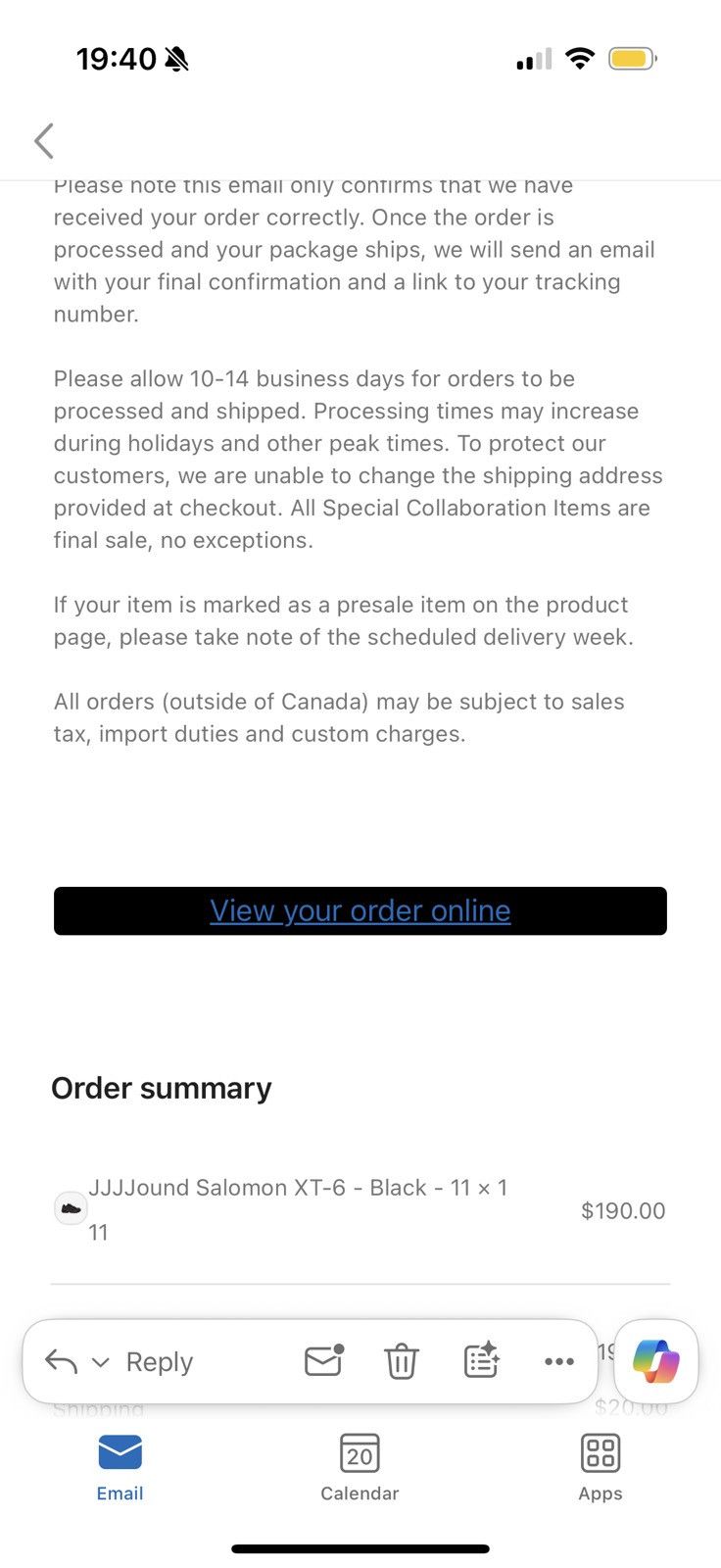This screenshot has width=721, height=1568.
Task: Tap the Wi-Fi status icon
Action: click(x=580, y=58)
